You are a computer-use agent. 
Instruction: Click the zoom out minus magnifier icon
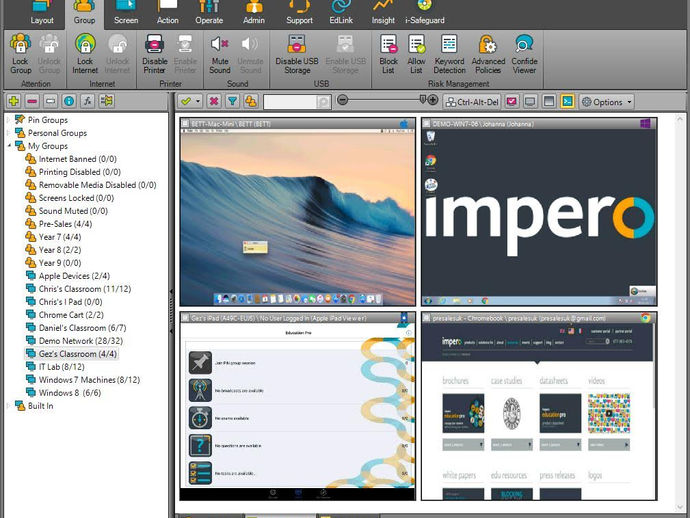click(x=342, y=100)
